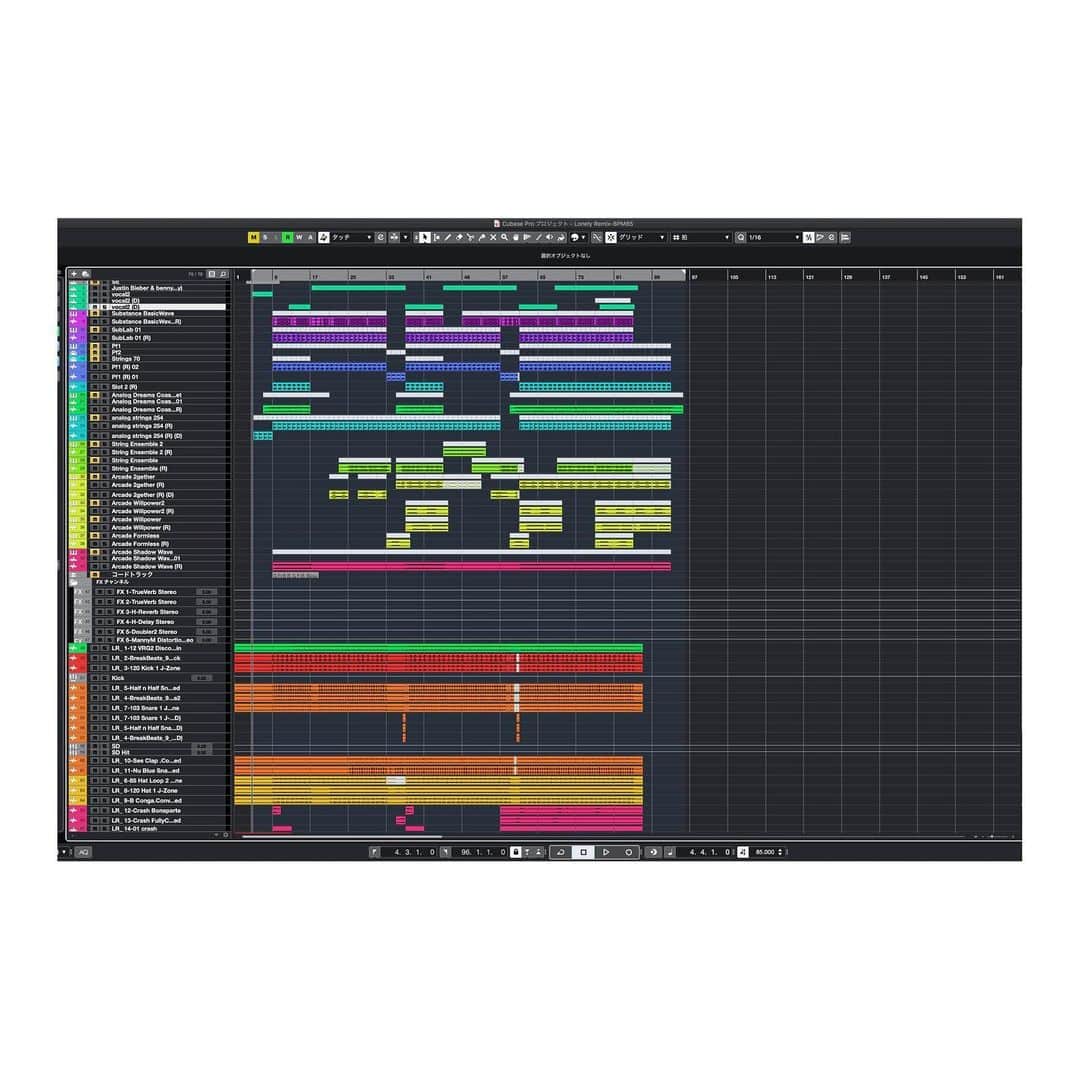The image size is (1080, 1080).
Task: Select the LR_ 12-Crash Bonaparte track
Action: click(148, 811)
